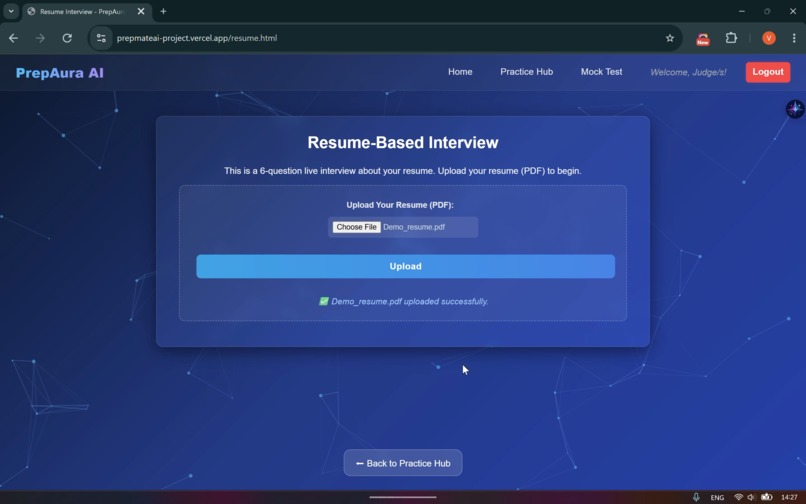This screenshot has height=504, width=806.
Task: Click the Upload Your Resume (PDF) label
Action: click(400, 205)
